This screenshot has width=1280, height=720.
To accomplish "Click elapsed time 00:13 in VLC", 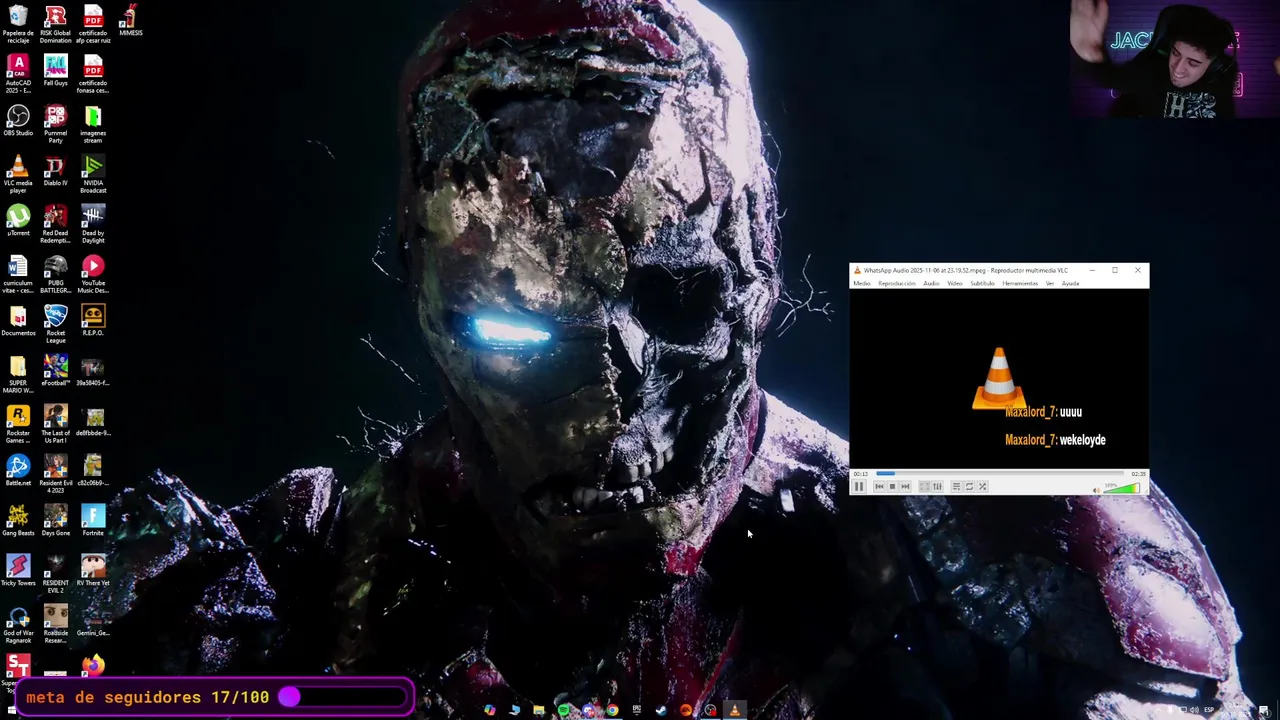I will pos(861,474).
